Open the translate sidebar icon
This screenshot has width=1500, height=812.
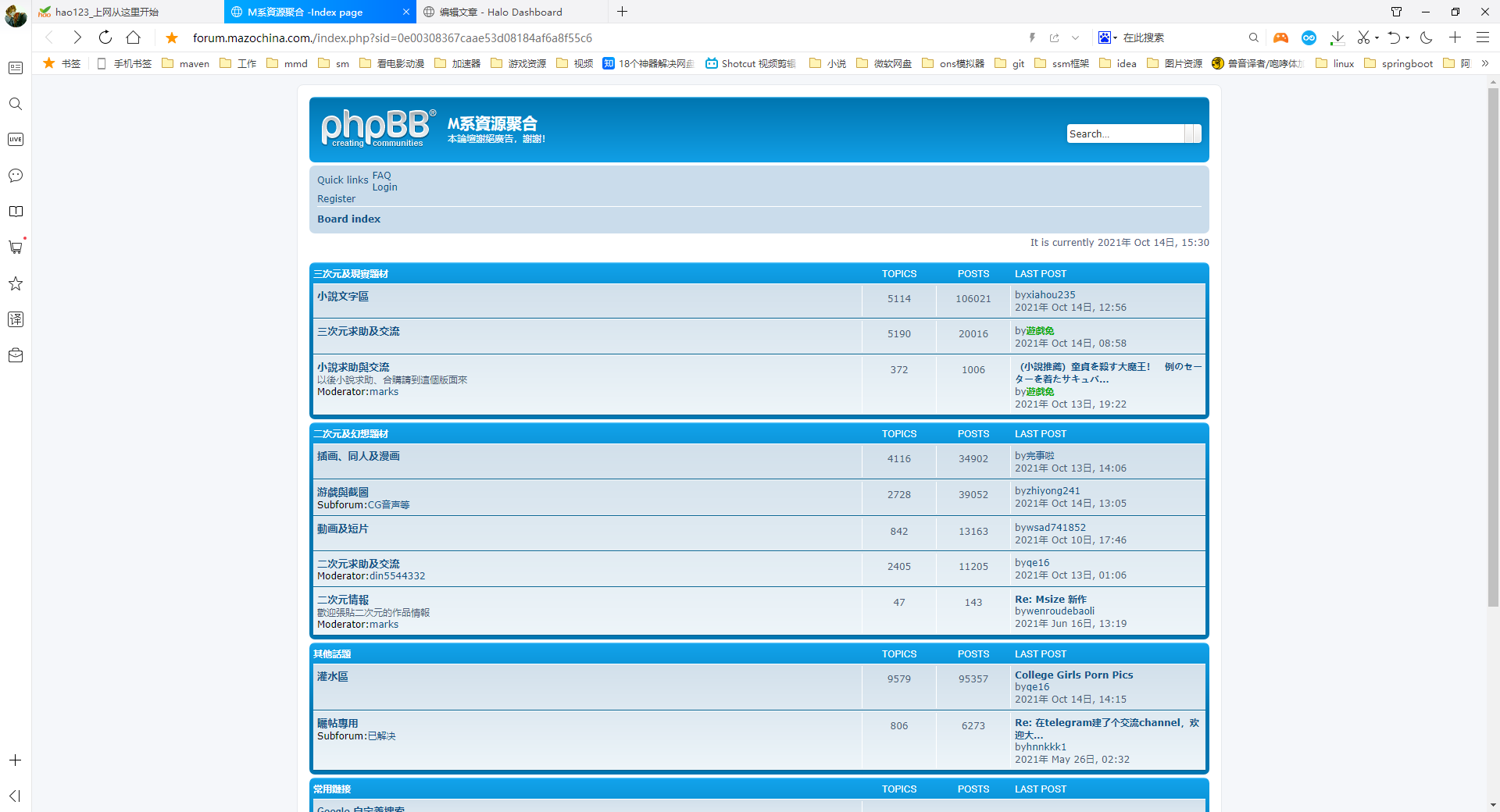click(x=16, y=319)
